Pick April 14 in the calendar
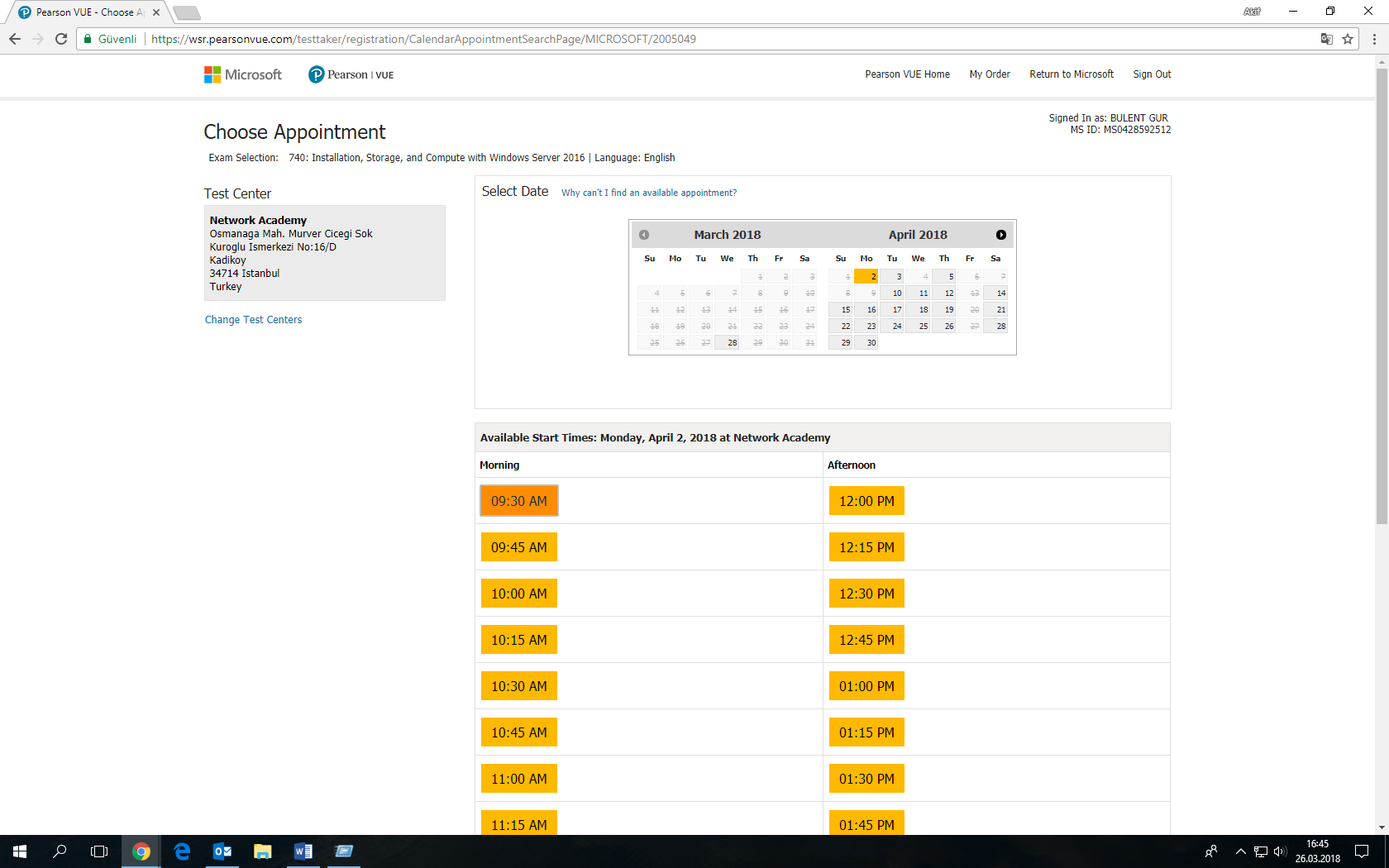Screen dimensions: 1389x868 (x=995, y=293)
